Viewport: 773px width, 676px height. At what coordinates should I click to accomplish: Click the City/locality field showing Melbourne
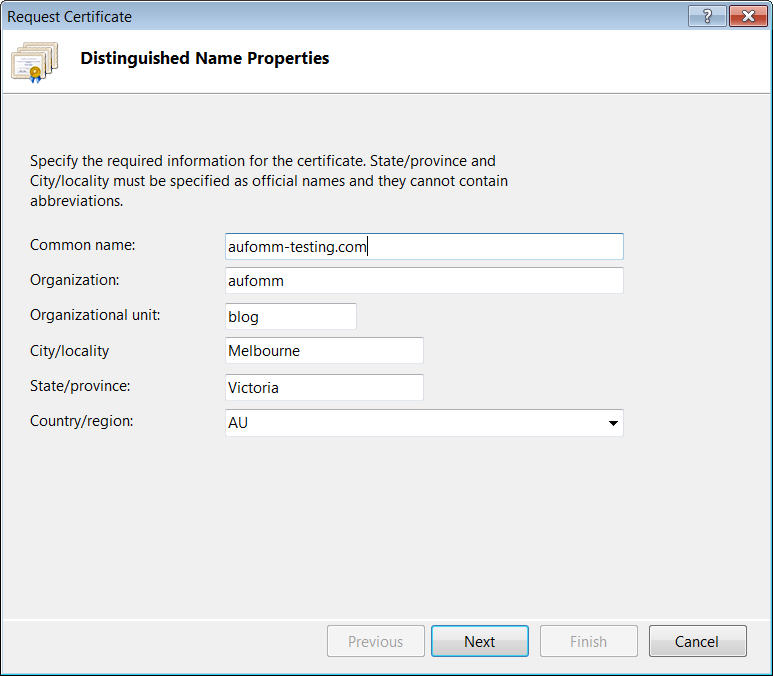pos(324,351)
